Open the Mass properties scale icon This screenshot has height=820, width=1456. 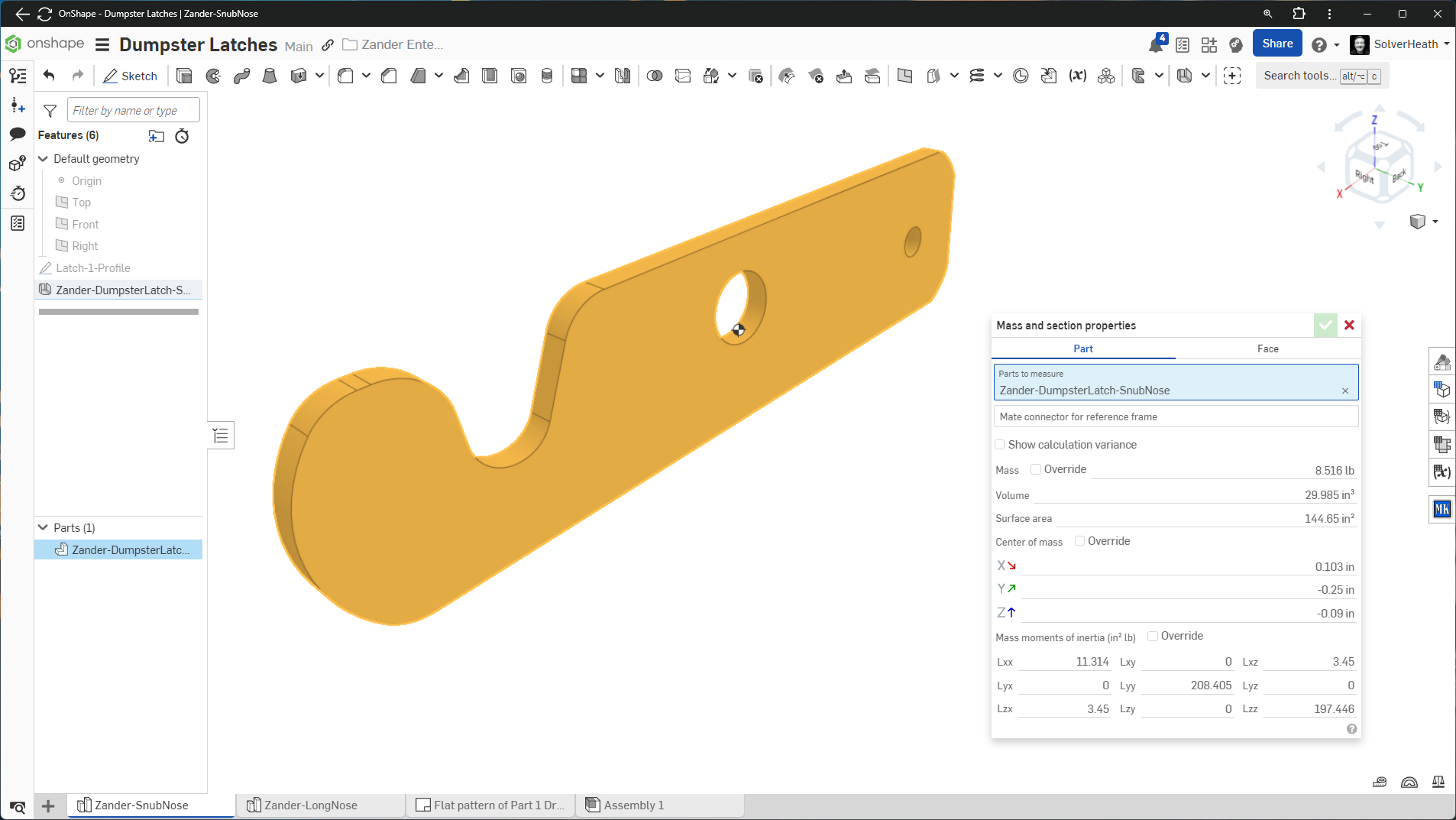[x=1438, y=782]
